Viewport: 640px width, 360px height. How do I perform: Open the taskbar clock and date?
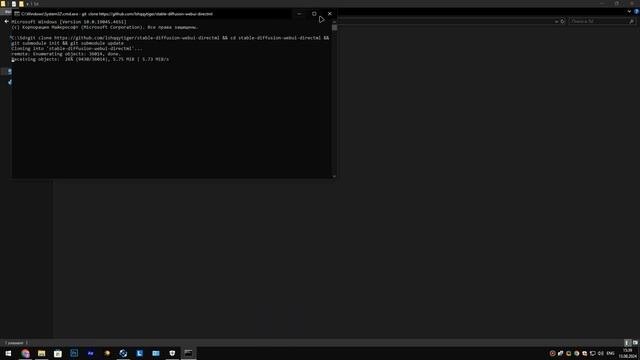(628, 353)
